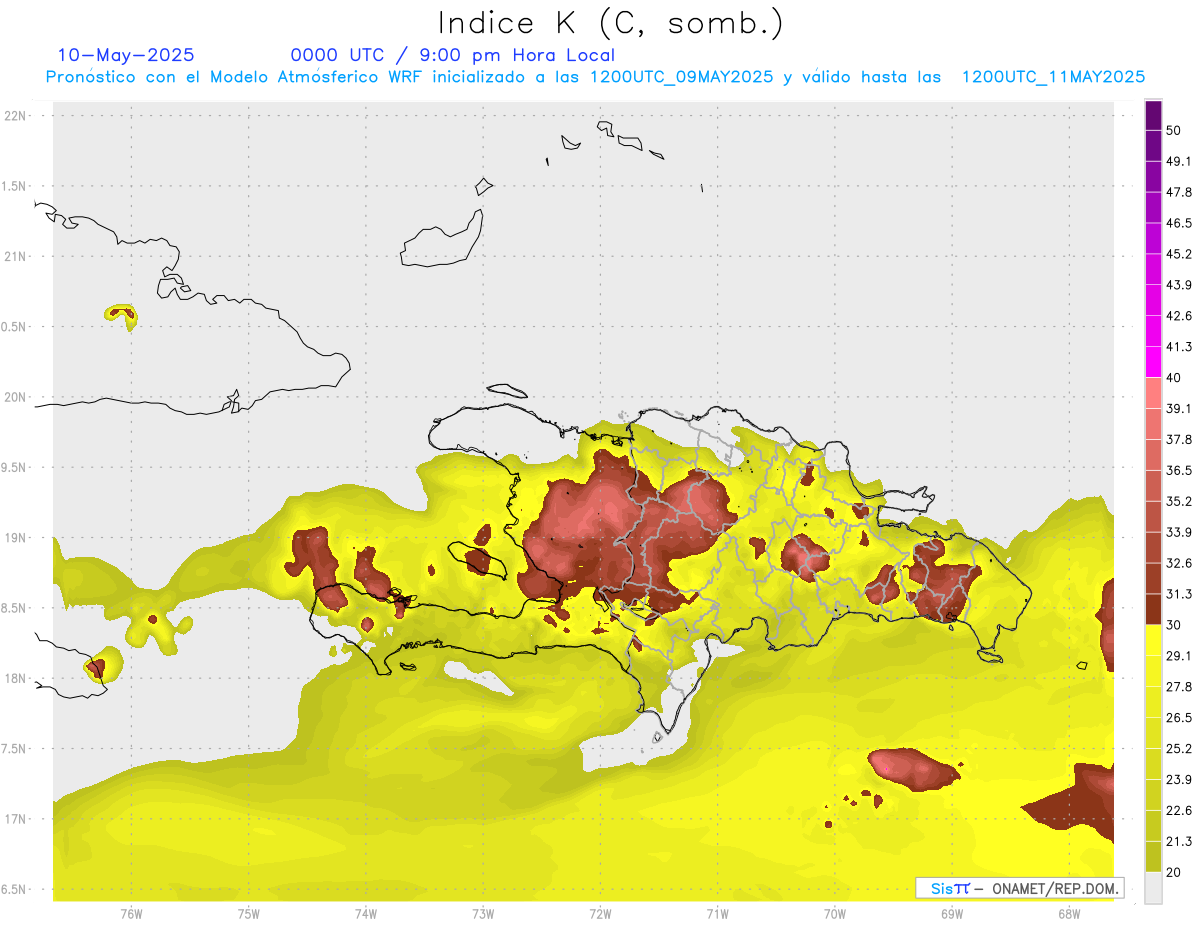
Task: Click the '21N' latitude label
Action: click(x=15, y=256)
